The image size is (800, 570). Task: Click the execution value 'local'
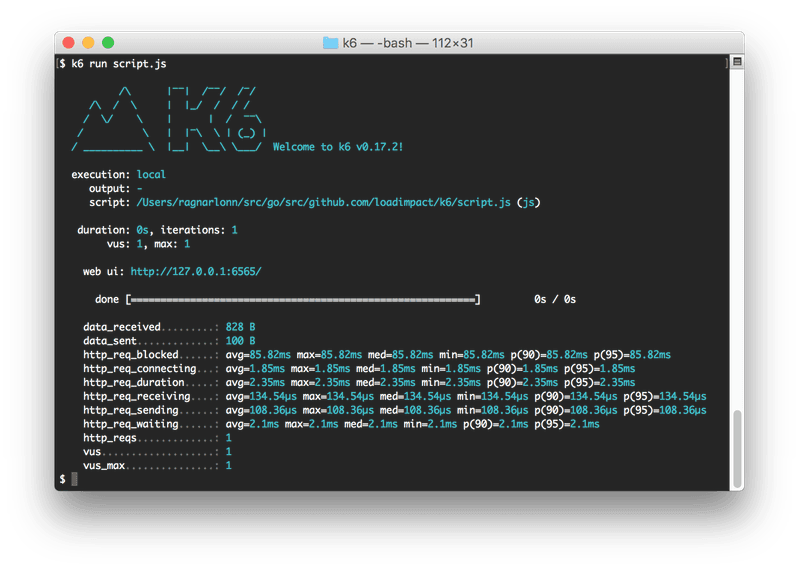[x=151, y=175]
